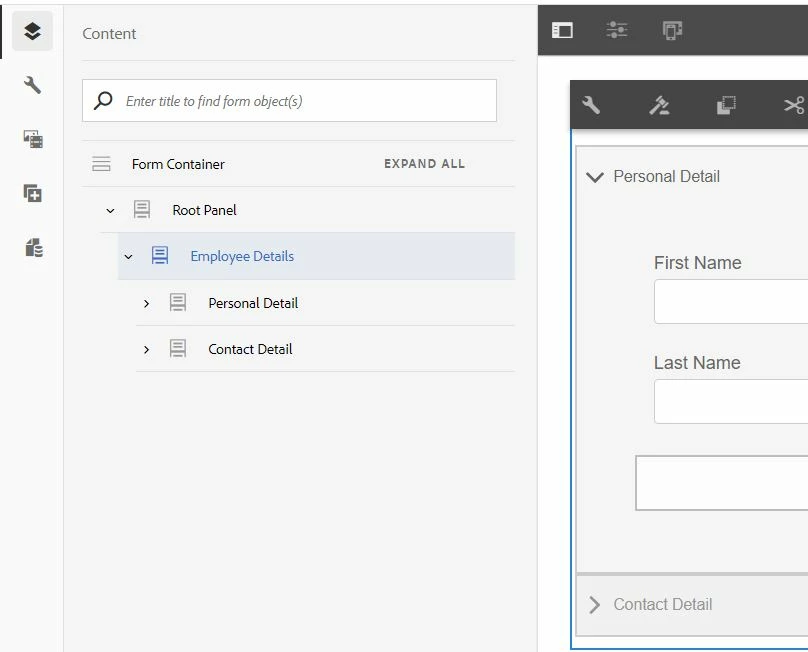Click the Cut scissors icon in component toolbar
The width and height of the screenshot is (808, 652).
[x=794, y=105]
